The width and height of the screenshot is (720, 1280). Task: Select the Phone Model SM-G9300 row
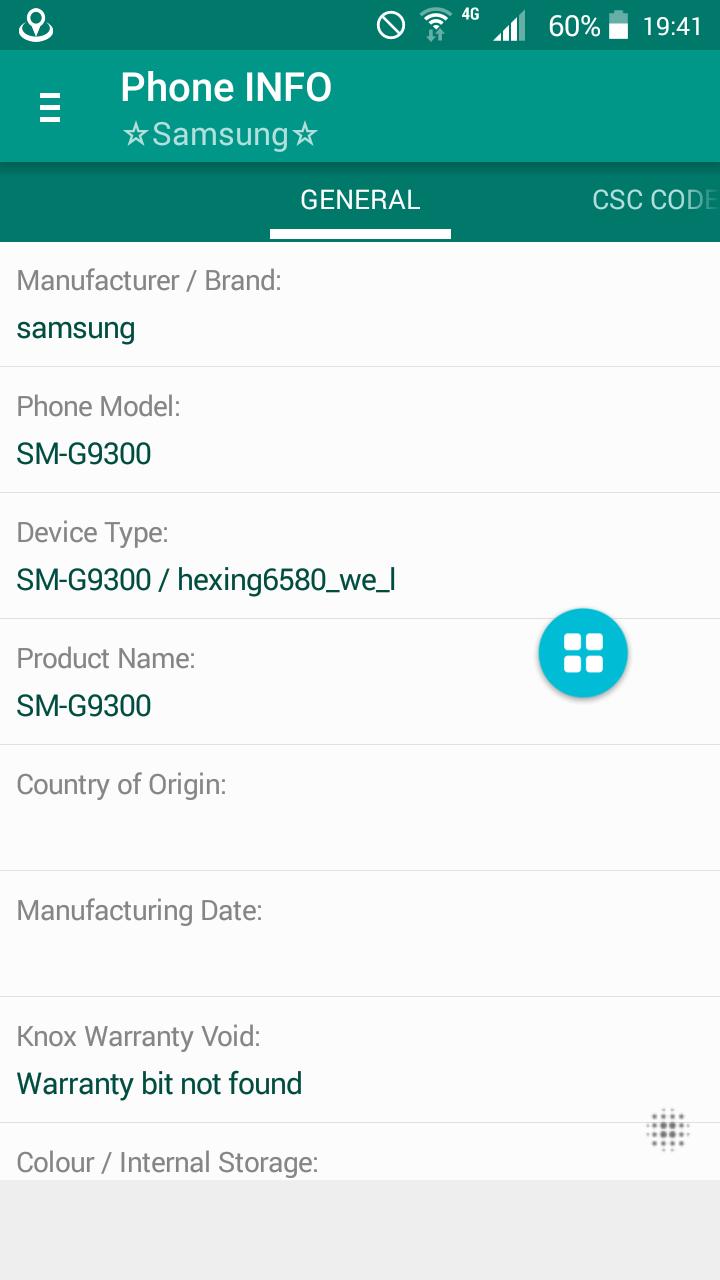tap(360, 430)
